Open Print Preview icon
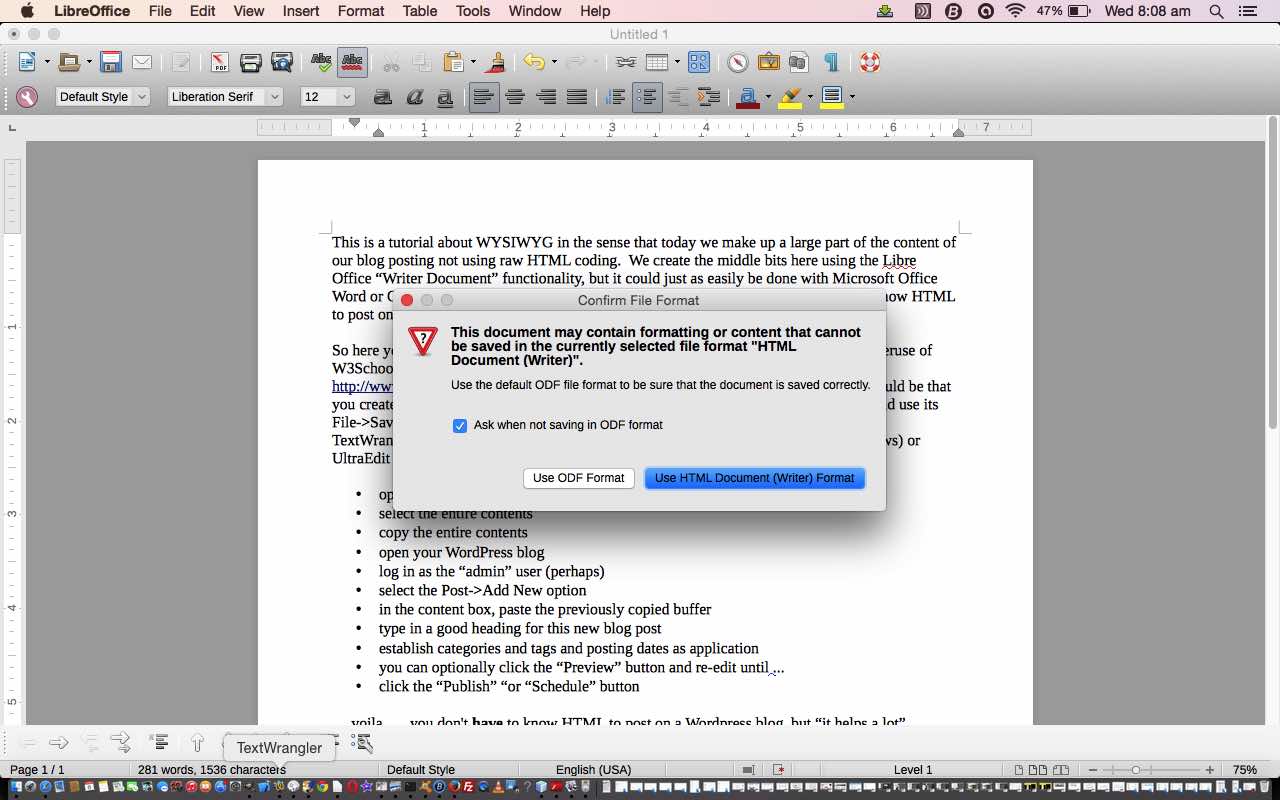Viewport: 1280px width, 800px height. (x=282, y=62)
